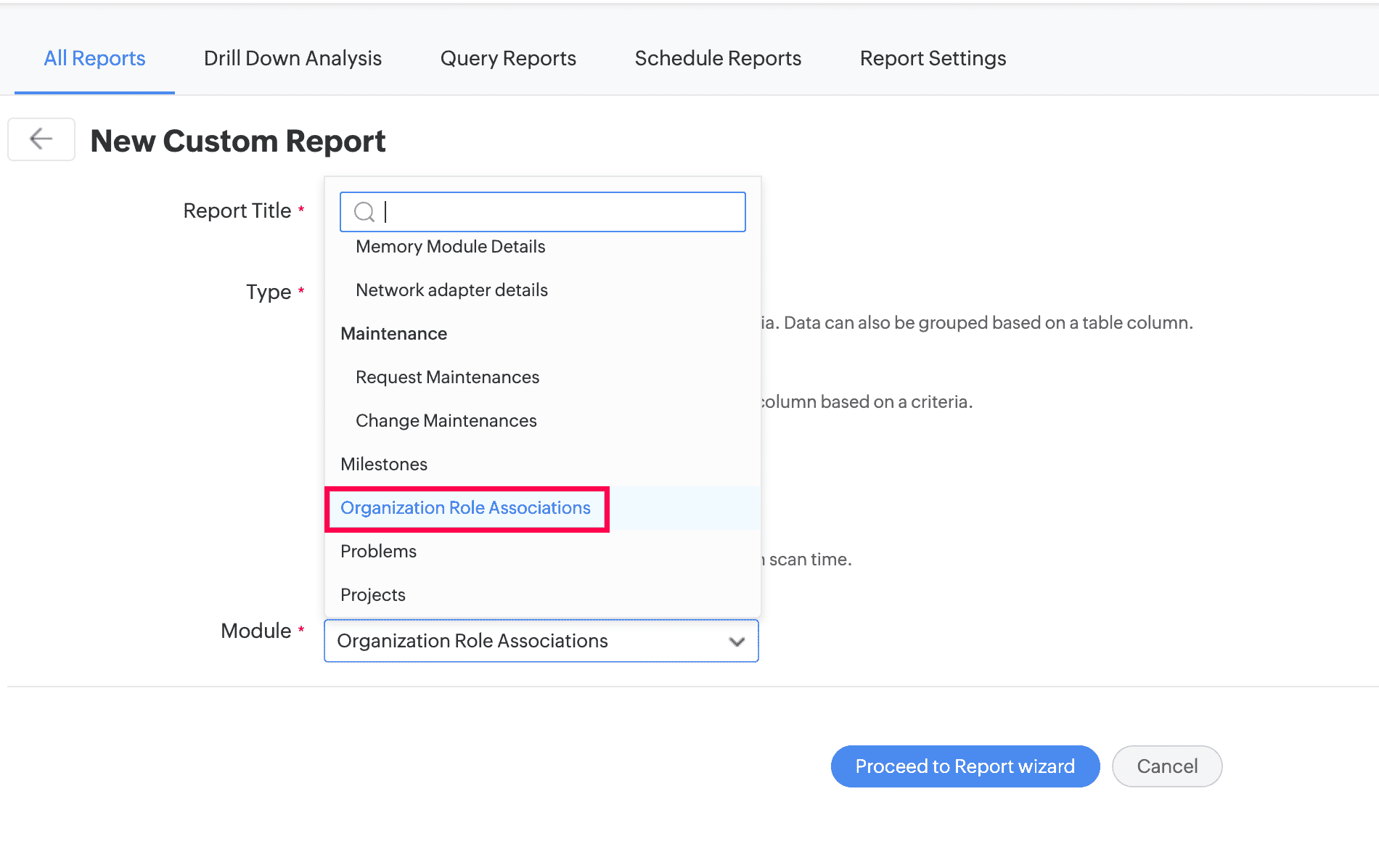Pick Change Maintenances option

446,420
